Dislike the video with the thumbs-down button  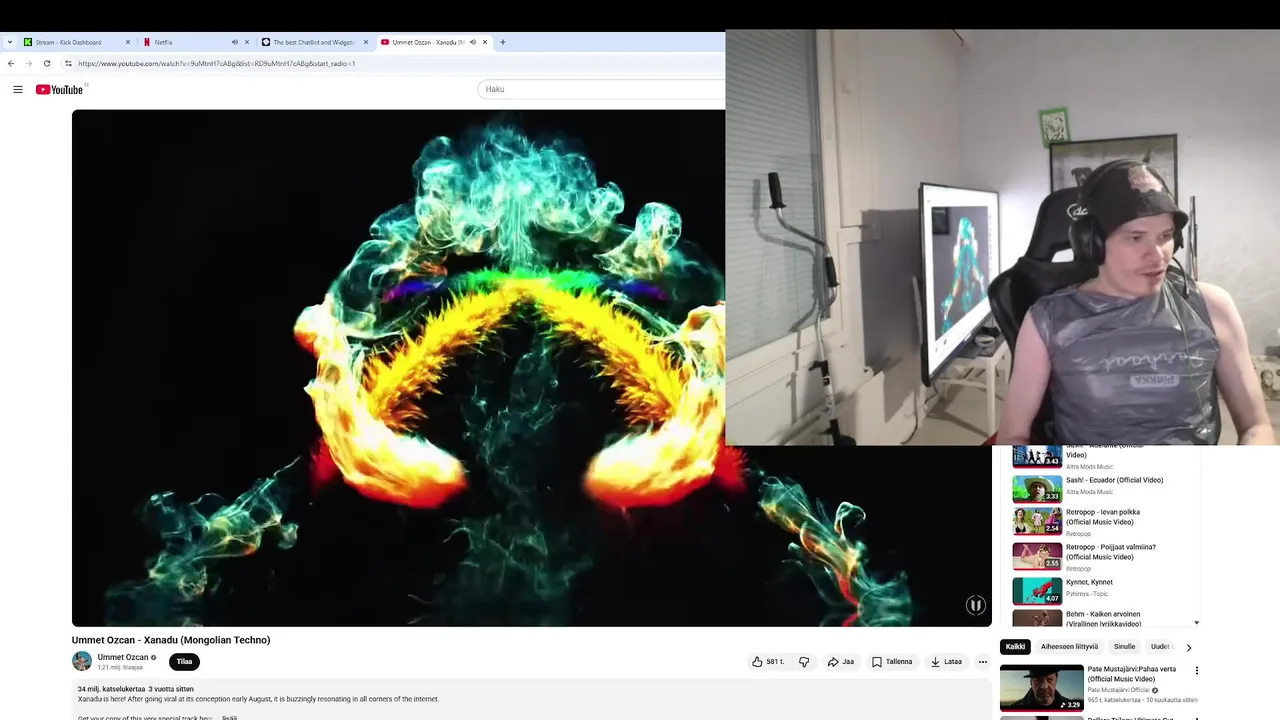click(804, 661)
